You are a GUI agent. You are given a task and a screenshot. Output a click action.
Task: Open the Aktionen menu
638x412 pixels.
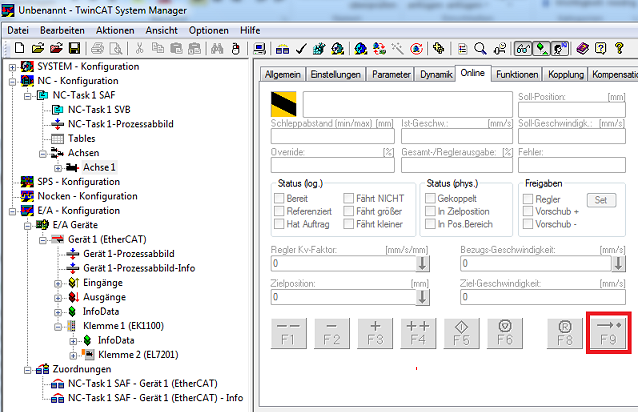[x=115, y=31]
